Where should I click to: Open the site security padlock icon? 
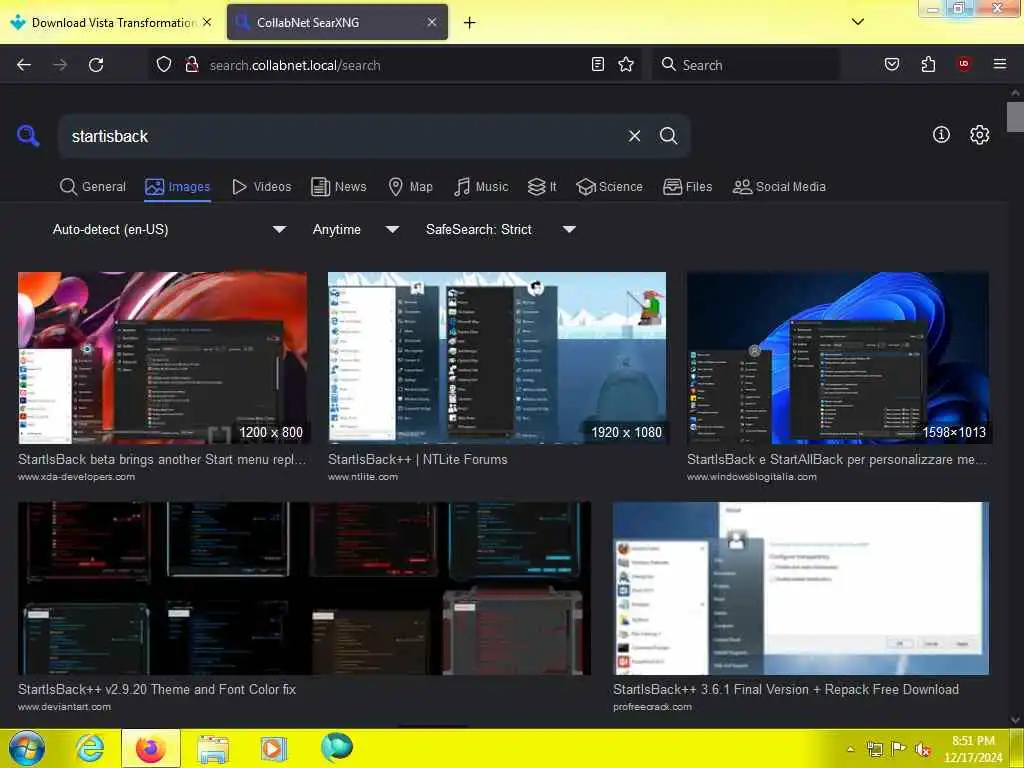(192, 65)
